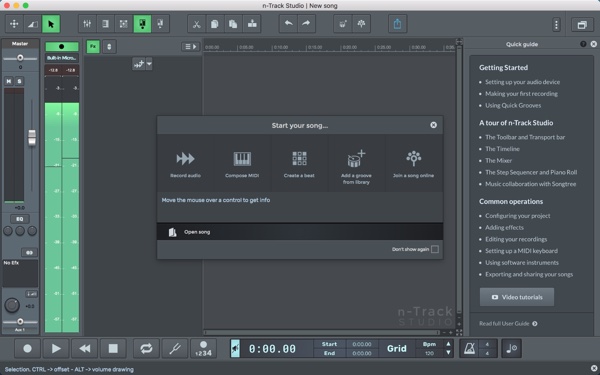Open Setting up your audio device
600x375 pixels.
(x=522, y=82)
